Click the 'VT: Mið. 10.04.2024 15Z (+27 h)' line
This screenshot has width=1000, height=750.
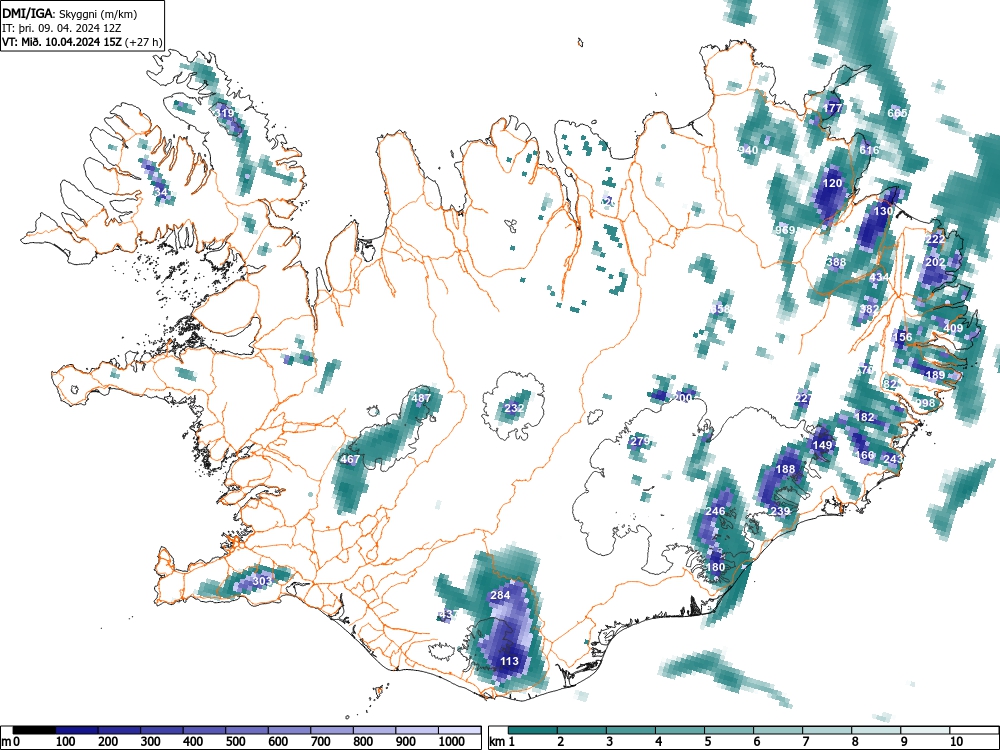(82, 42)
